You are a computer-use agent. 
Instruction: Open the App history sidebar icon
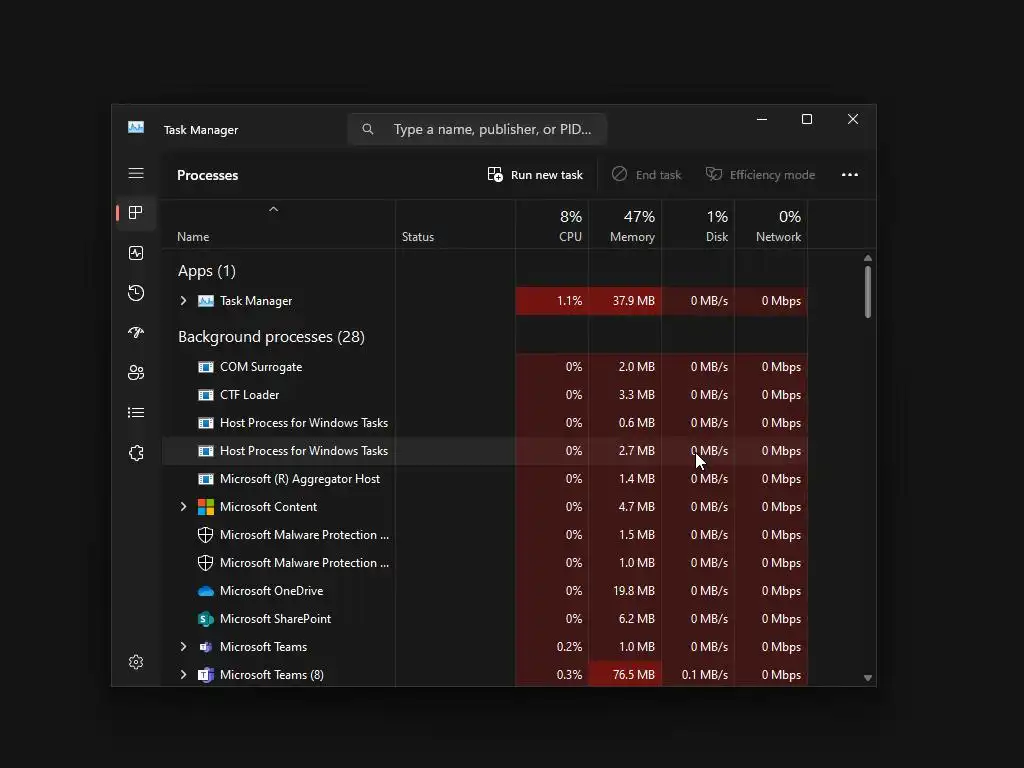pyautogui.click(x=136, y=293)
